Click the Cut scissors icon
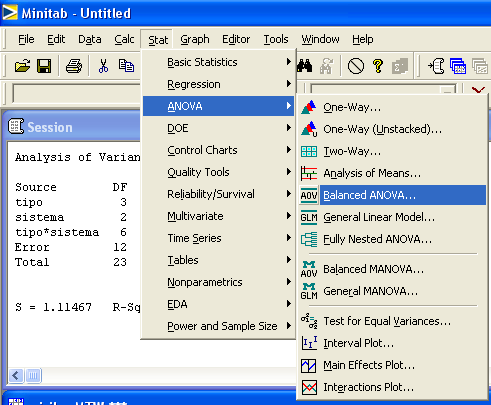This screenshot has width=491, height=405. (x=103, y=66)
